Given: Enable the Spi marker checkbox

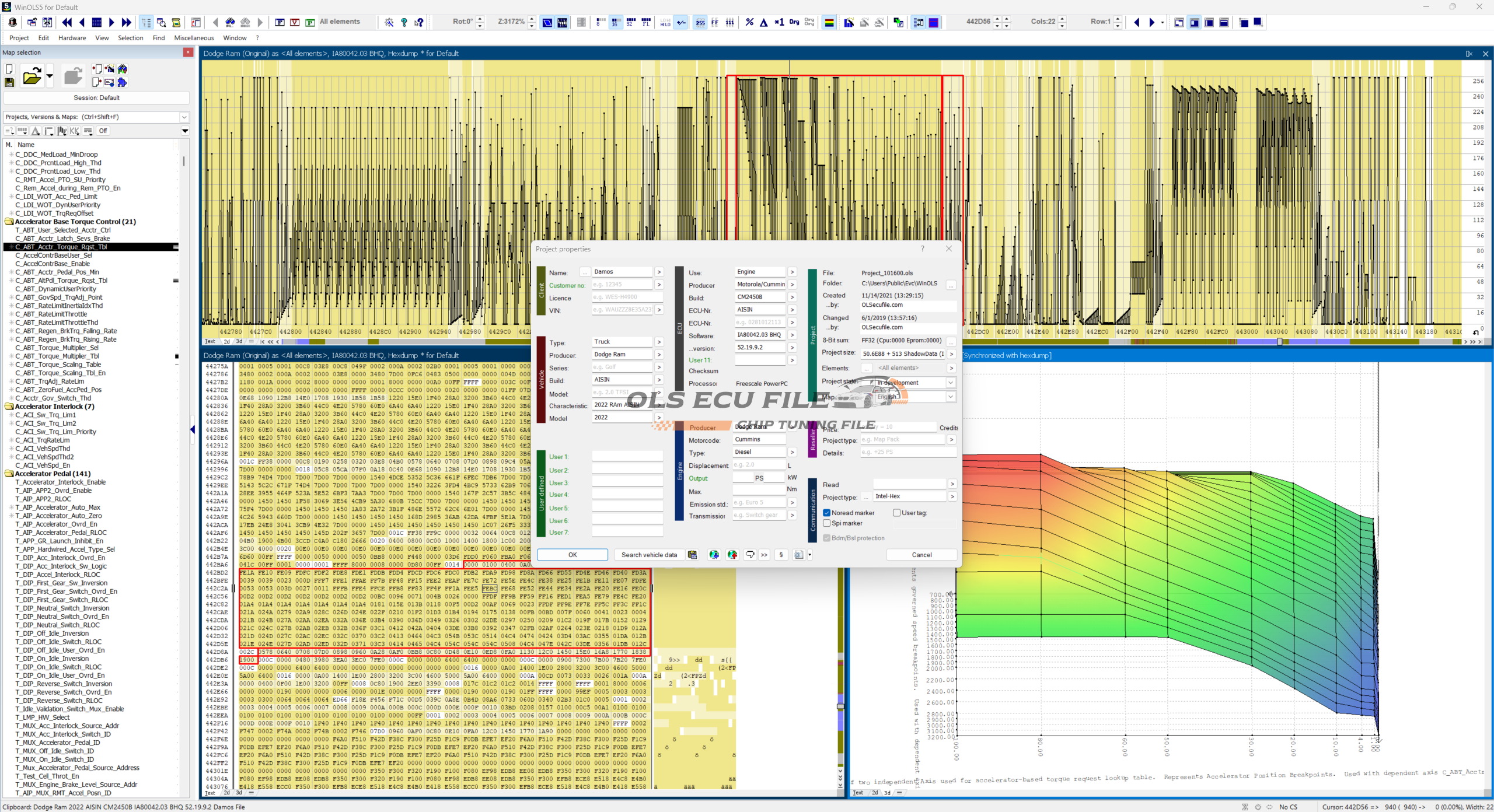Looking at the screenshot, I should (x=826, y=523).
